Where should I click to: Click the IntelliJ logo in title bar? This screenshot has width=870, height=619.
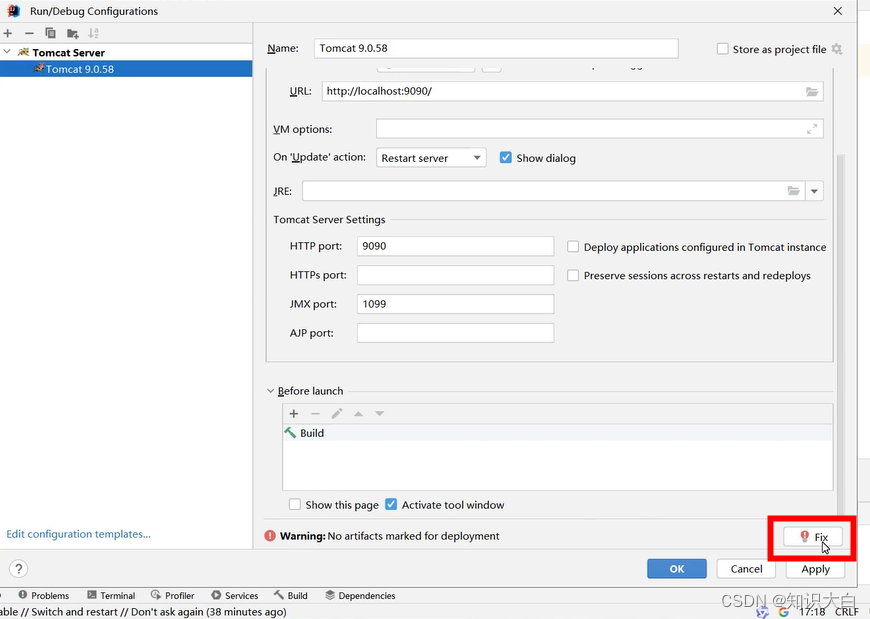(14, 11)
